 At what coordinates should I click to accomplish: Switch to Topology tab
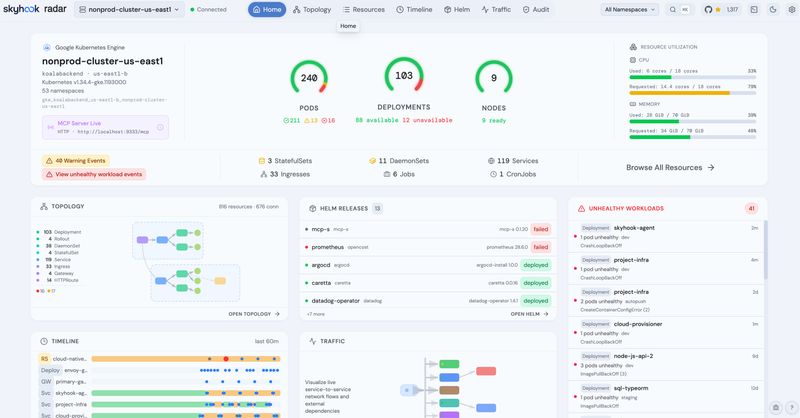[x=312, y=9]
